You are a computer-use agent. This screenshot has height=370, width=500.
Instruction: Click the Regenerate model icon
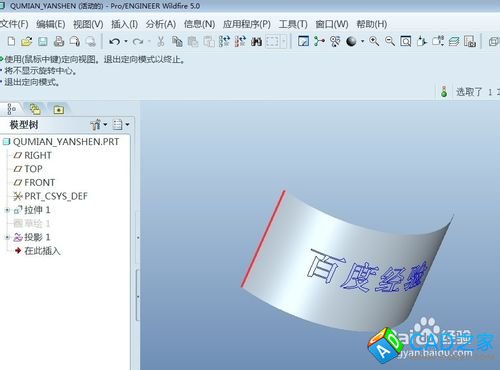(x=224, y=41)
